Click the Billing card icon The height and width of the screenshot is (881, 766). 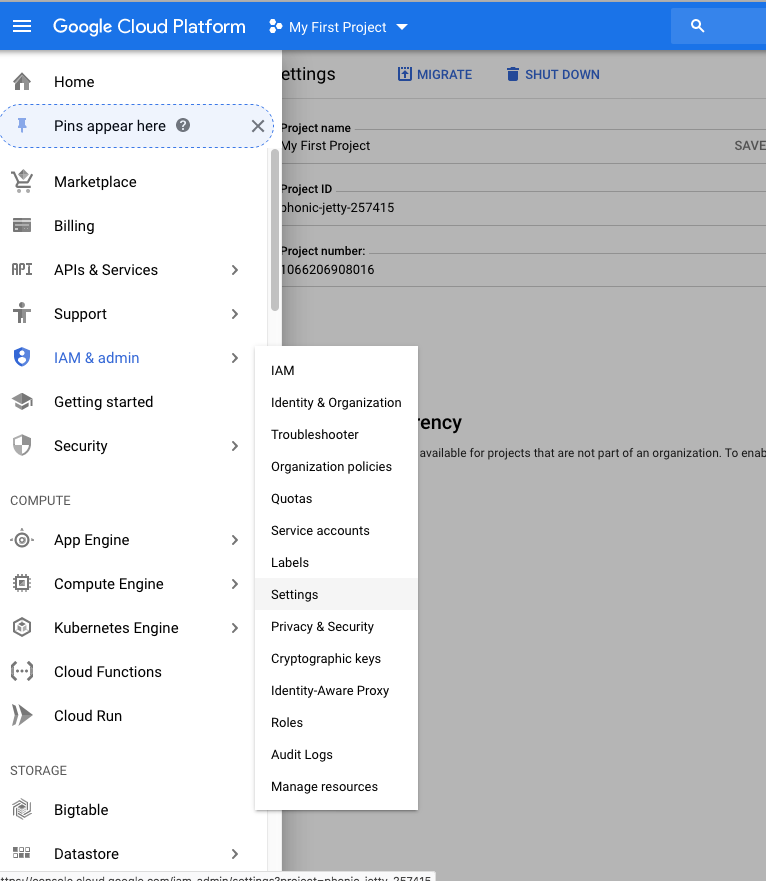(22, 225)
